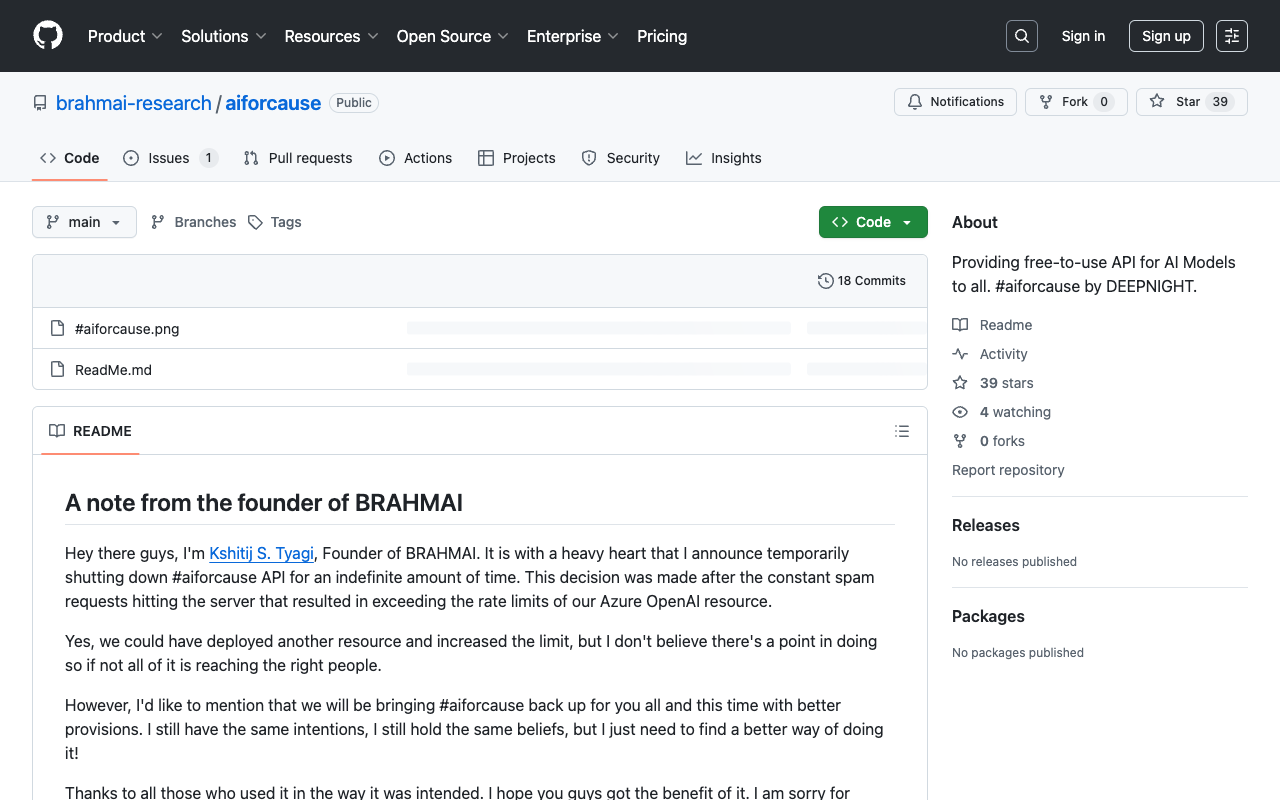This screenshot has height=800, width=1280.
Task: Open the main branch selector dropdown
Action: [x=84, y=222]
